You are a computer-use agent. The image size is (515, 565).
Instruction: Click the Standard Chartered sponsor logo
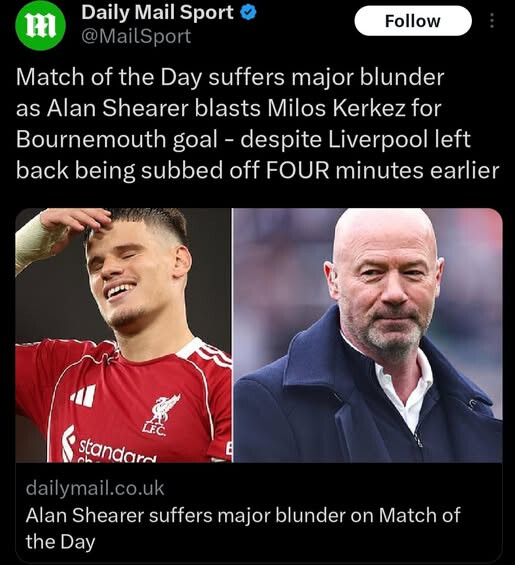tap(108, 446)
